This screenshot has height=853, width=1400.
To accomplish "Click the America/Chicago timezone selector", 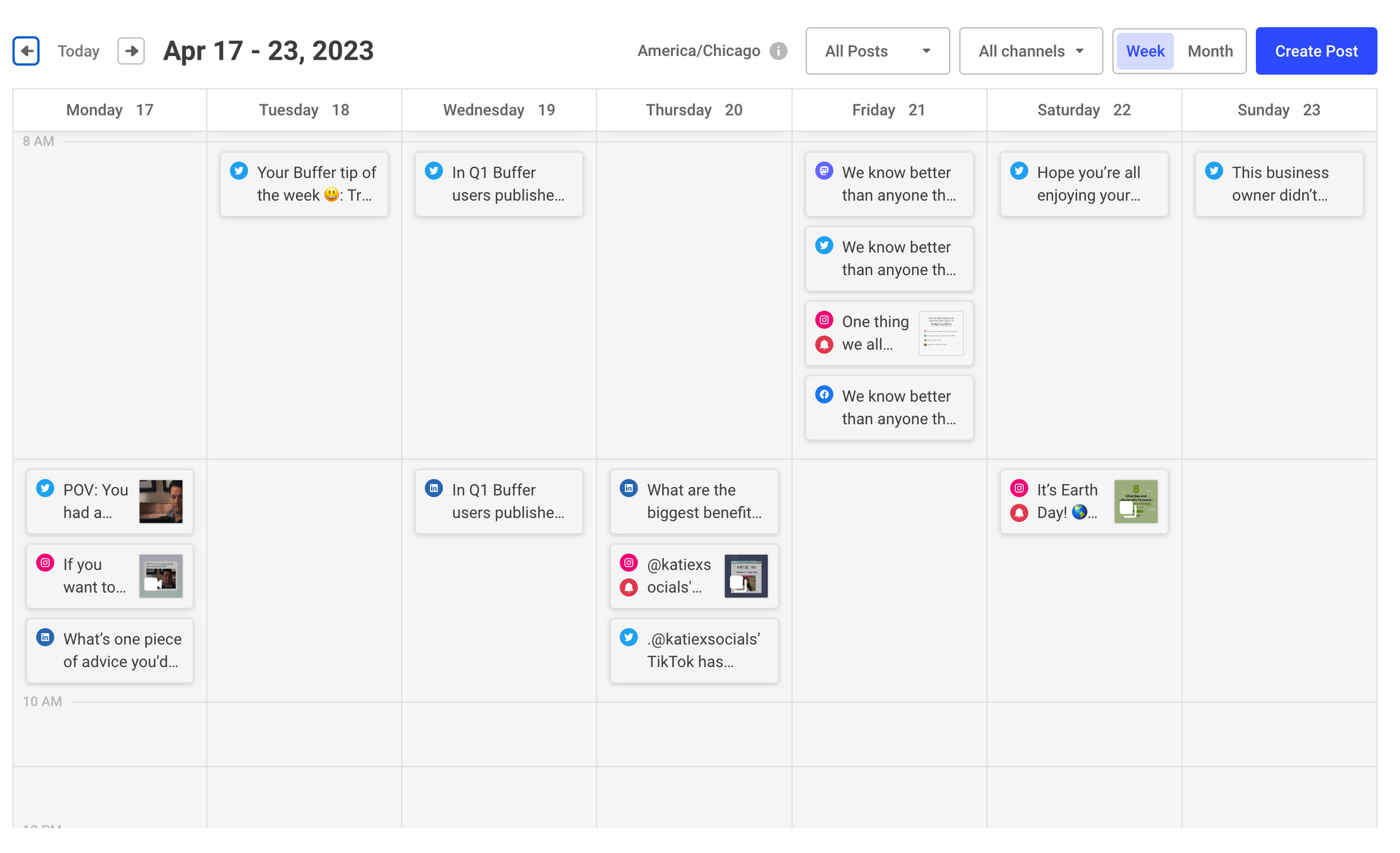I will [700, 50].
